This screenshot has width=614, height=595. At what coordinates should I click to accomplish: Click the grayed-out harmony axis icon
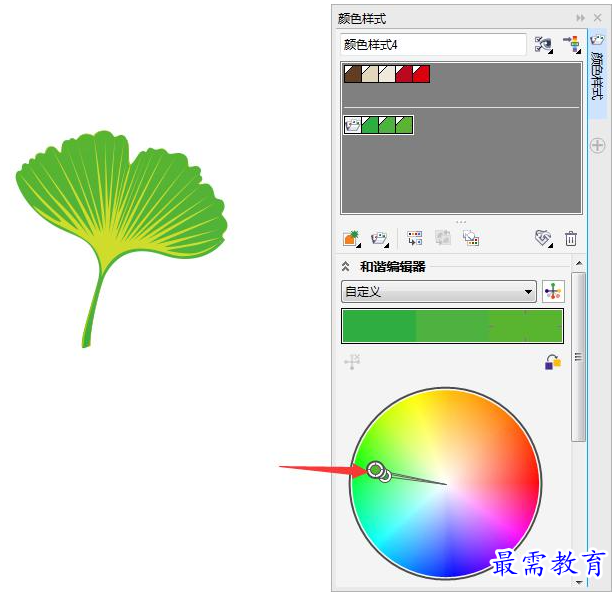(352, 362)
